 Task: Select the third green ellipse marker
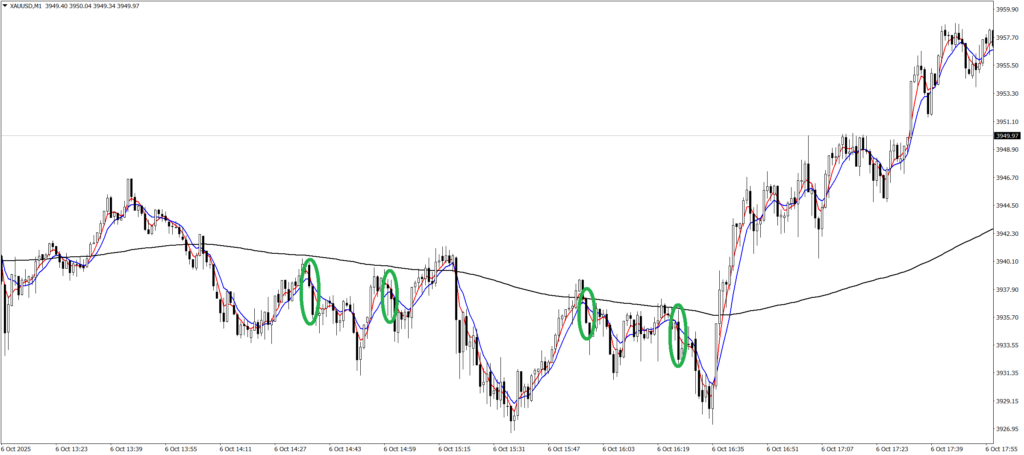coord(587,313)
